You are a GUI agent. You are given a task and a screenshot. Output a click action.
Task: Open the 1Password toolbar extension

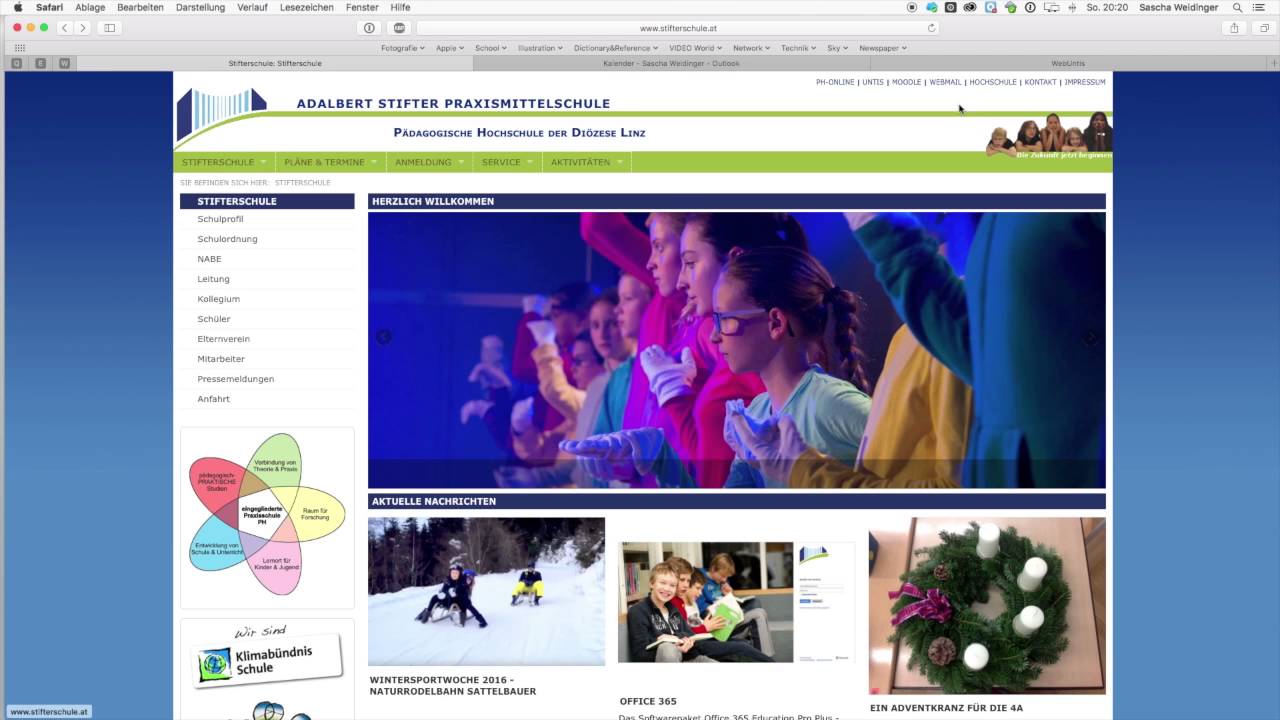coord(369,28)
